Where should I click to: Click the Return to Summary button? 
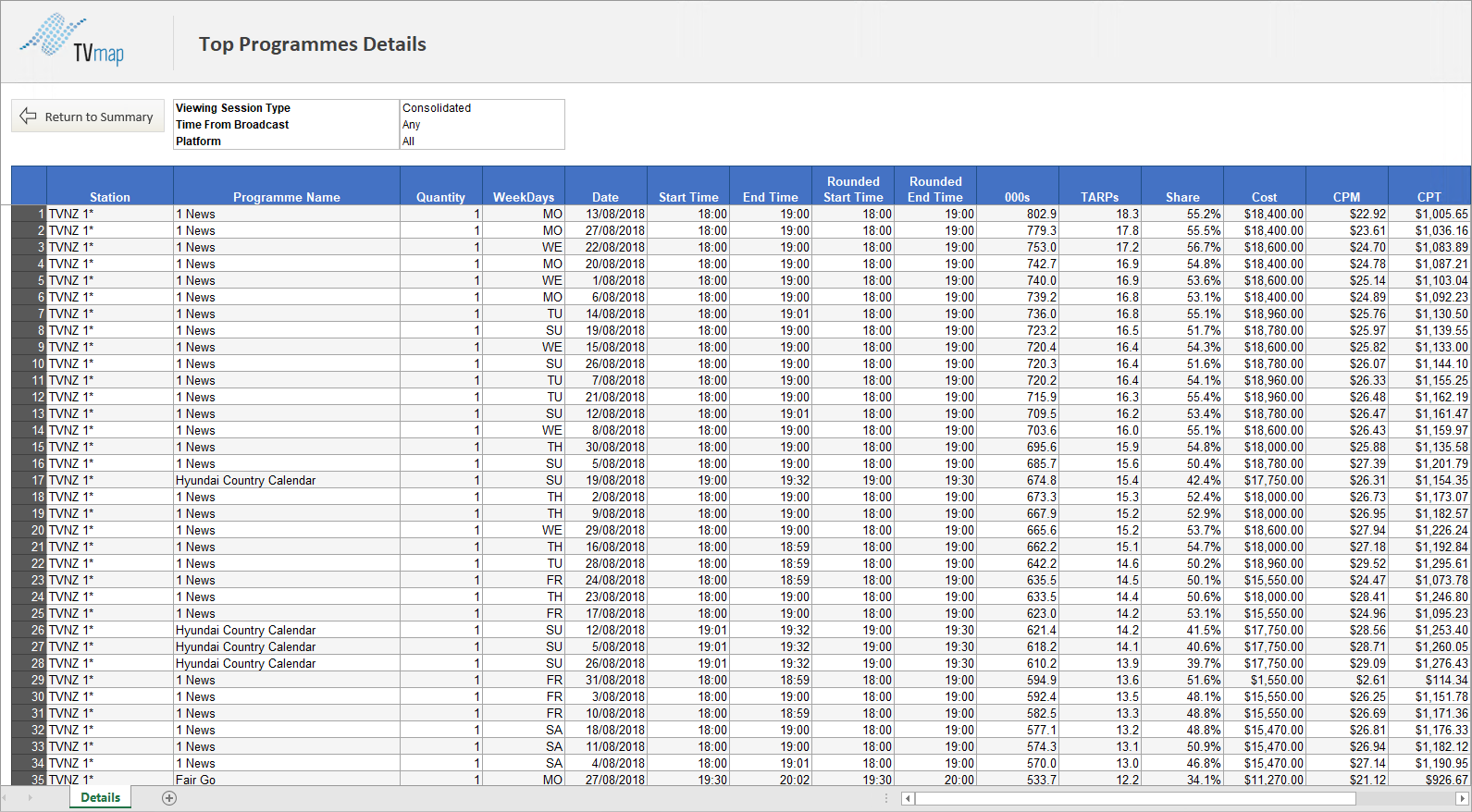(88, 117)
